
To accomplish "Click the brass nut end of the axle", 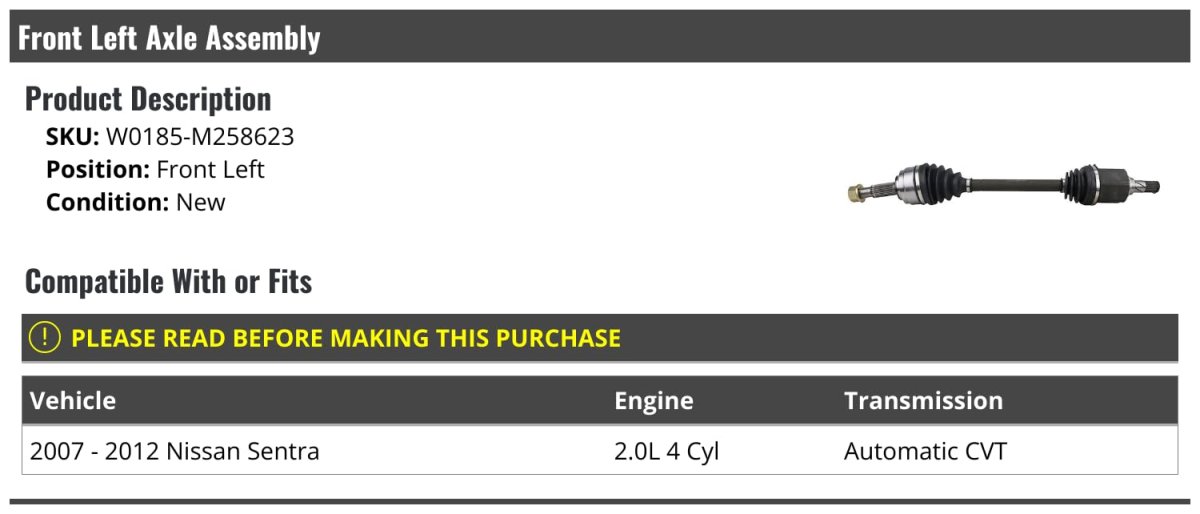I will (857, 191).
